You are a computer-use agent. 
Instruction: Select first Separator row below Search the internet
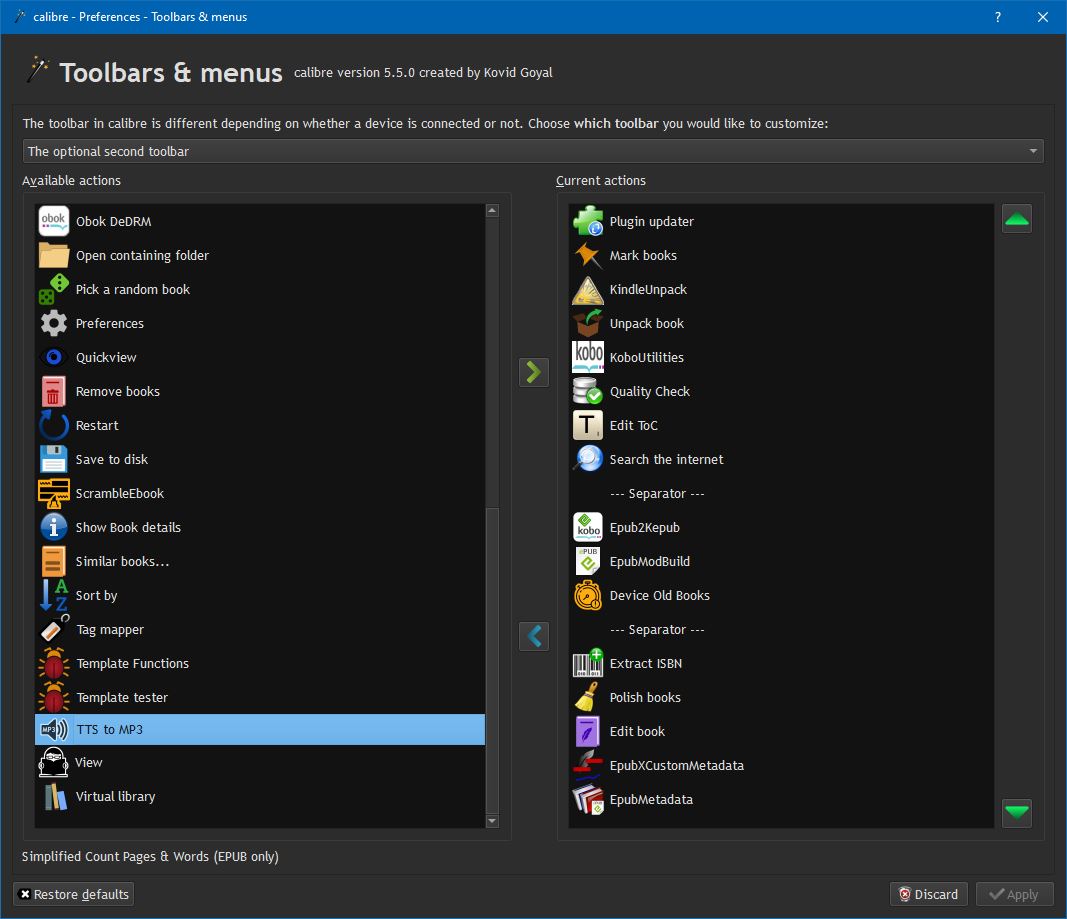pyautogui.click(x=781, y=493)
